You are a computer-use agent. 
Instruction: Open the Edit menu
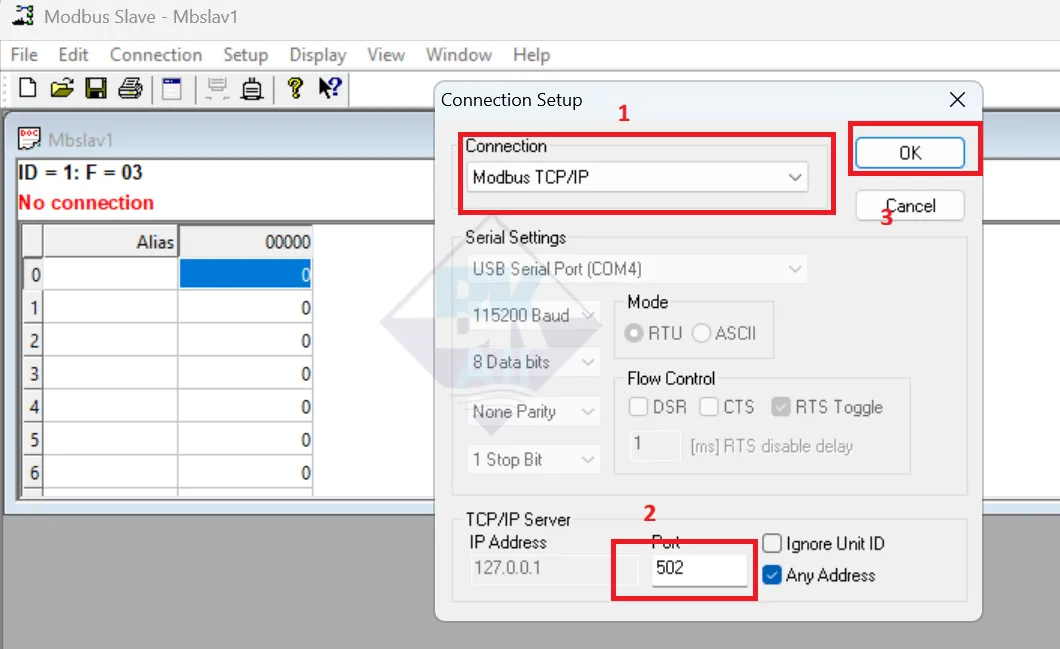point(73,55)
